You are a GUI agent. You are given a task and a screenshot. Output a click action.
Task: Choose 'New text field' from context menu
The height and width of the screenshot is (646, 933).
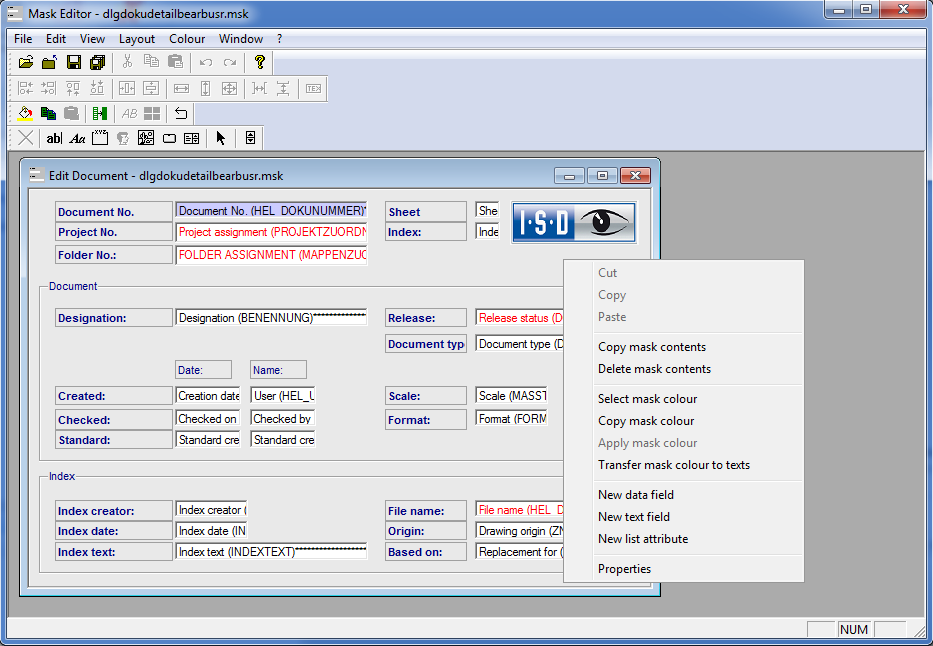point(684,516)
